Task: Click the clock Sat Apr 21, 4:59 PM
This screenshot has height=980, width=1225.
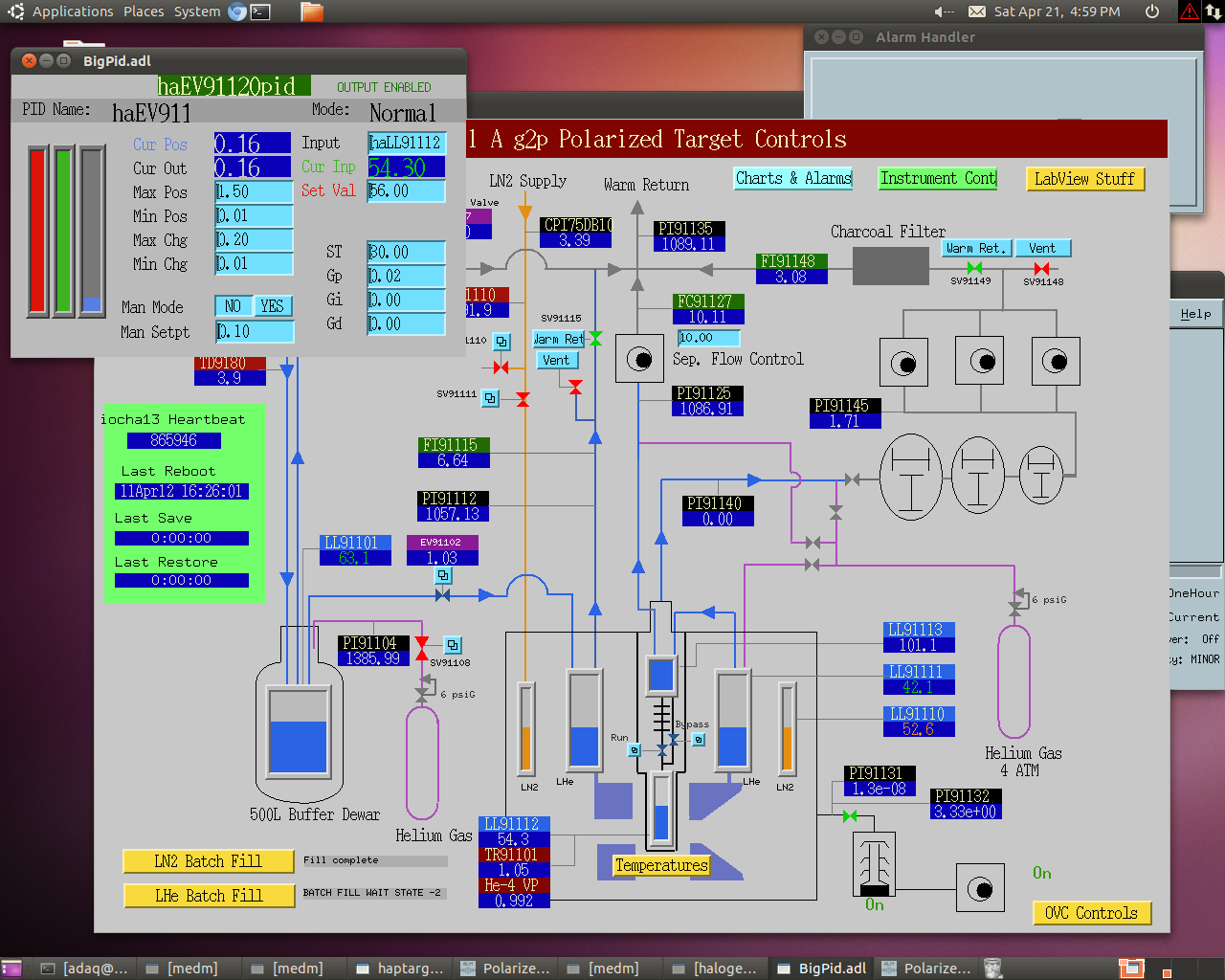Action: click(x=1057, y=11)
